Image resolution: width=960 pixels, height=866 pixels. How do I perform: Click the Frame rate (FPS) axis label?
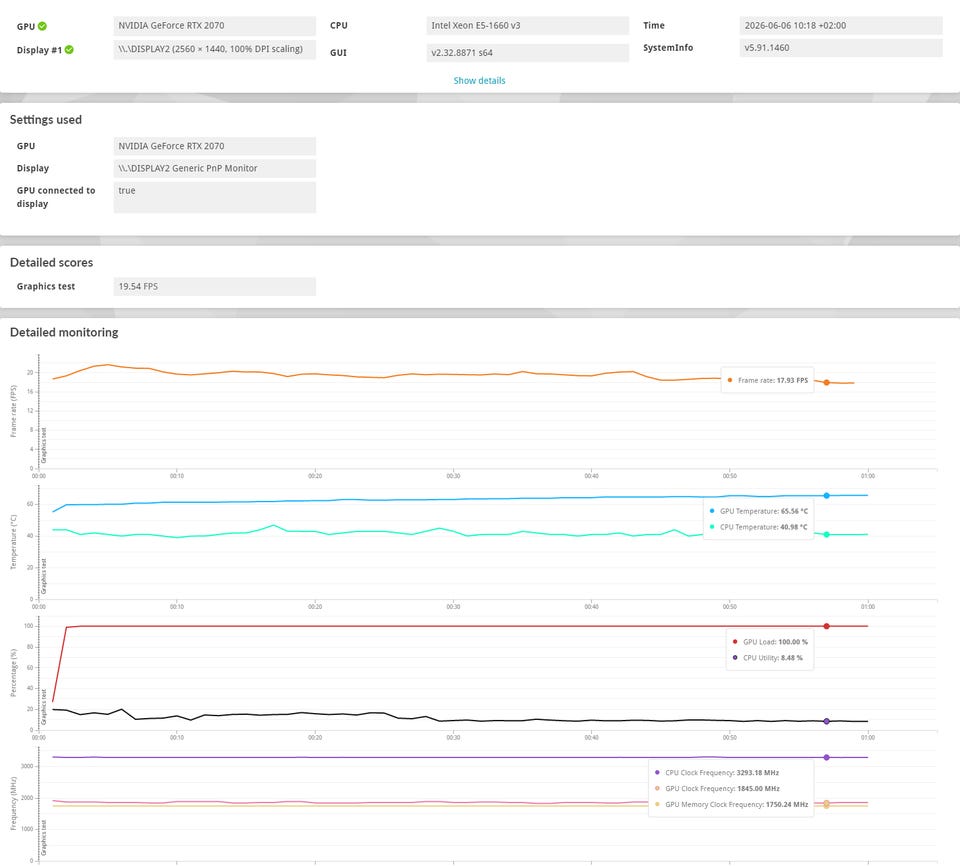[13, 411]
